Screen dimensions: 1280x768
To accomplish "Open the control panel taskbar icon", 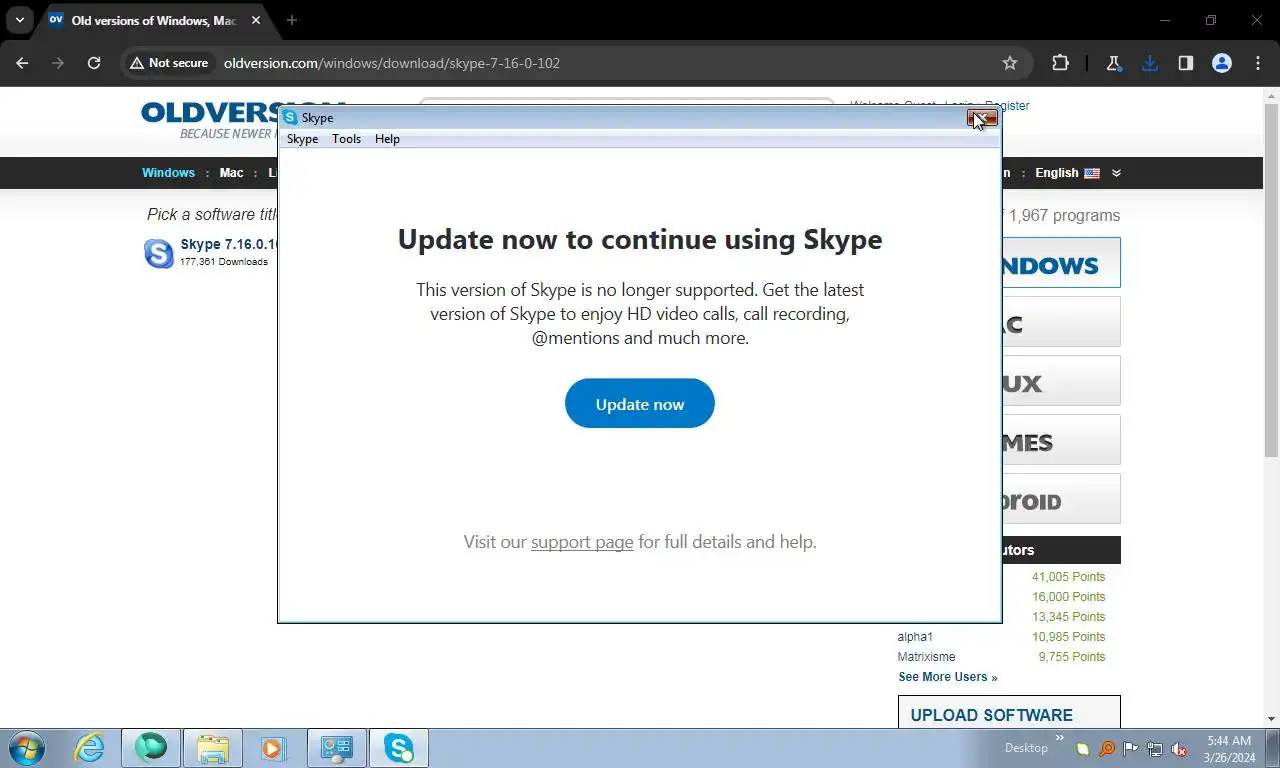I will click(x=337, y=748).
